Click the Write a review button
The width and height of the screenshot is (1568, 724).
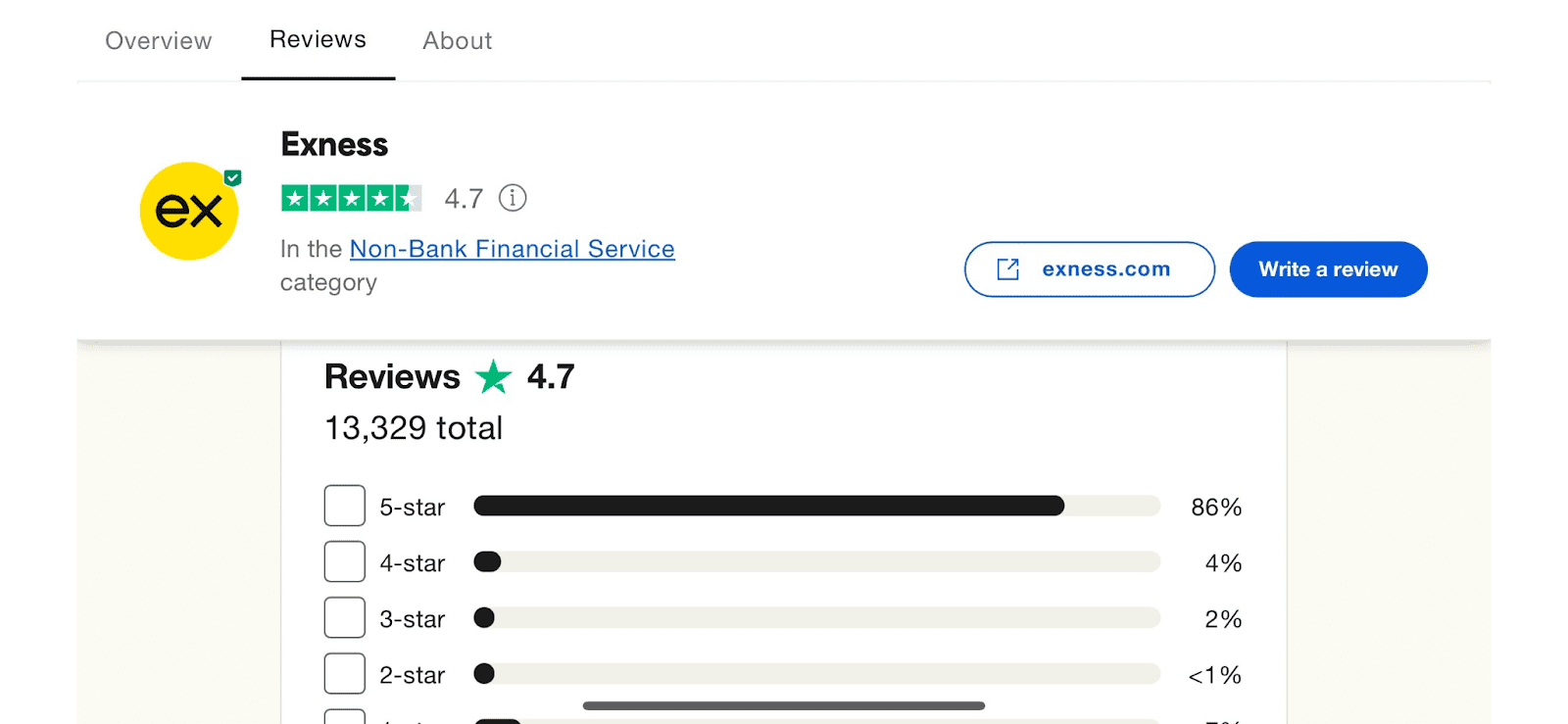pos(1328,269)
